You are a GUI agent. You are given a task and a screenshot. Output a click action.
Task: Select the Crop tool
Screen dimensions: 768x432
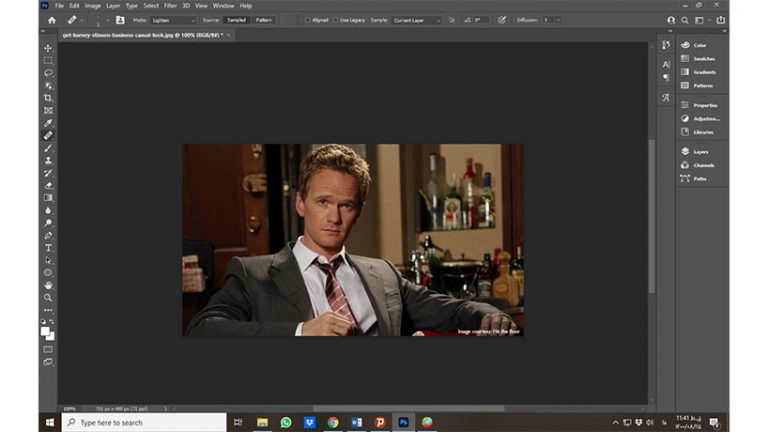point(48,98)
